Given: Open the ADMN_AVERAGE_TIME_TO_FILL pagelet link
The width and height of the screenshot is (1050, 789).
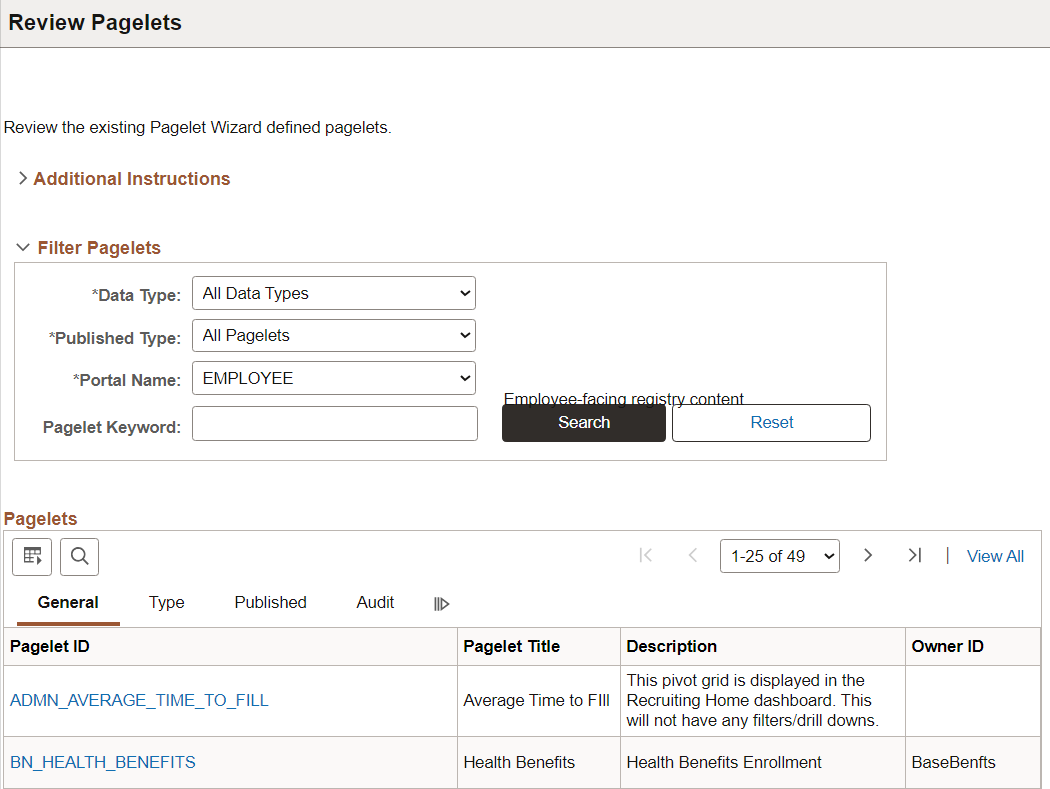Looking at the screenshot, I should pyautogui.click(x=139, y=700).
